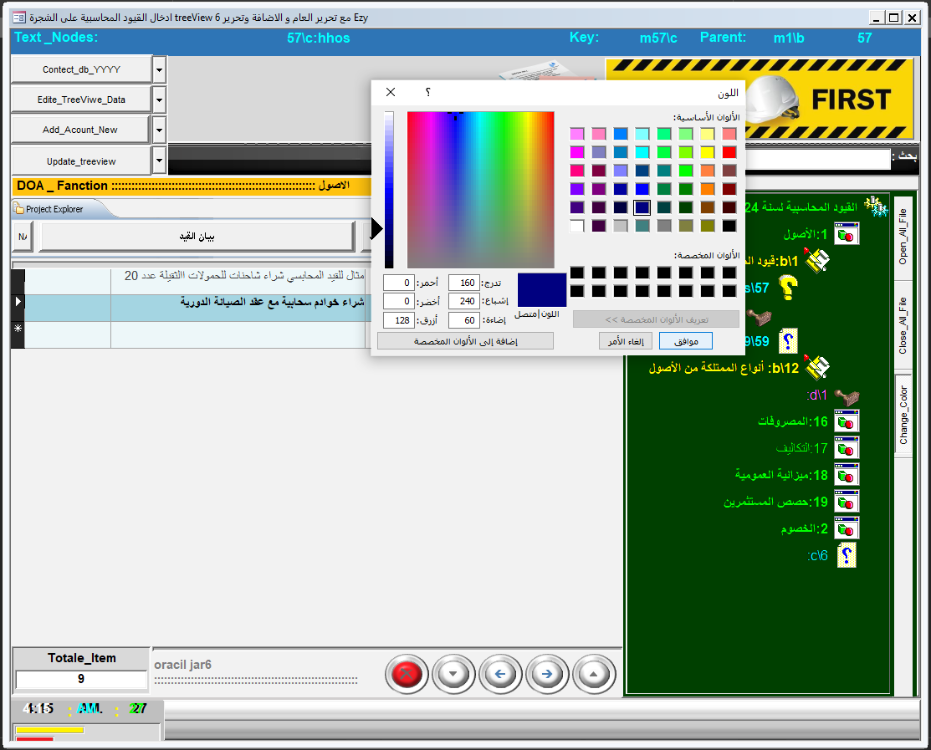Pick the bright red basic color swatch
The width and height of the screenshot is (931, 750).
(x=729, y=152)
